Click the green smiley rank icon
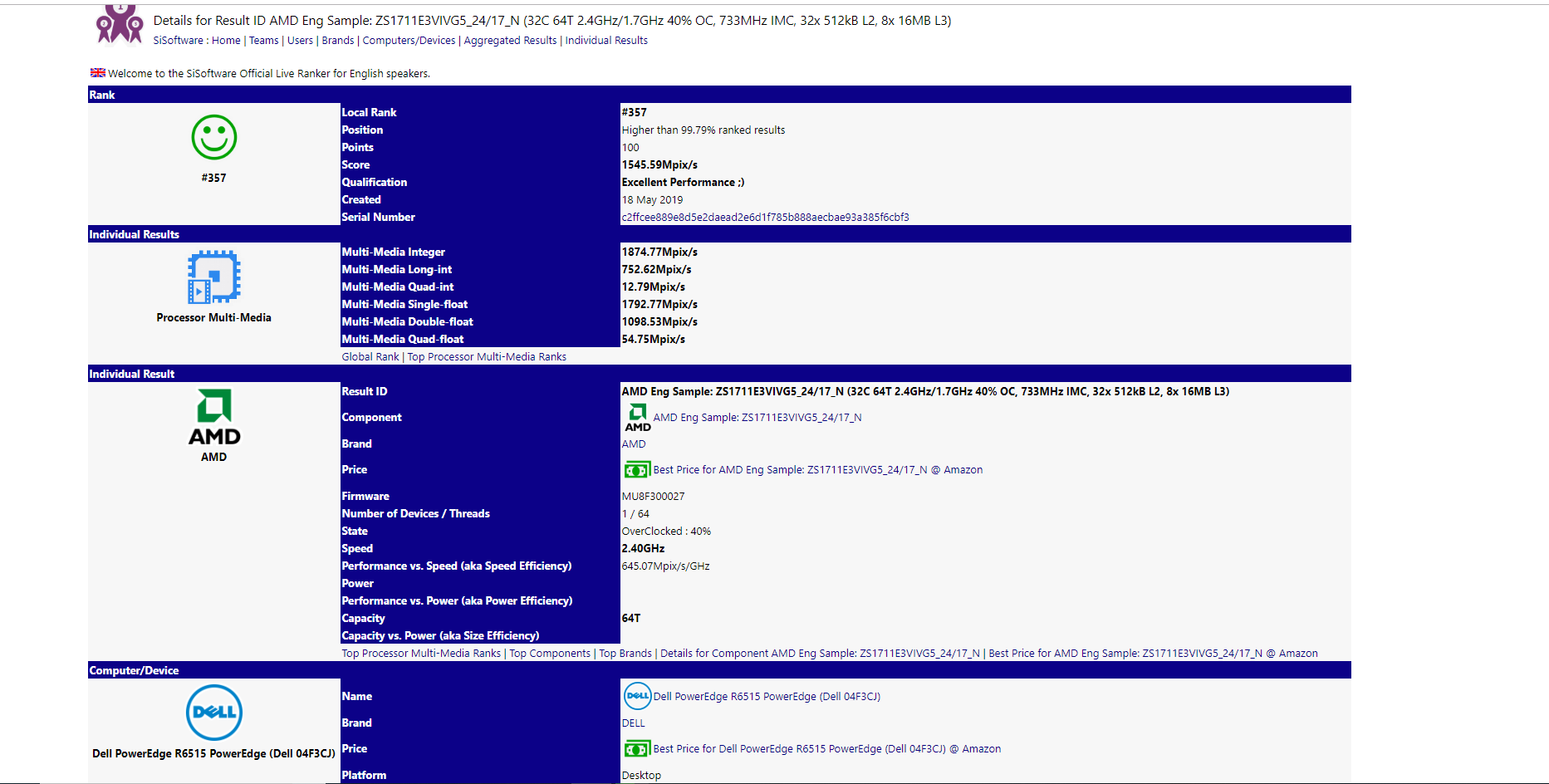 tap(214, 137)
